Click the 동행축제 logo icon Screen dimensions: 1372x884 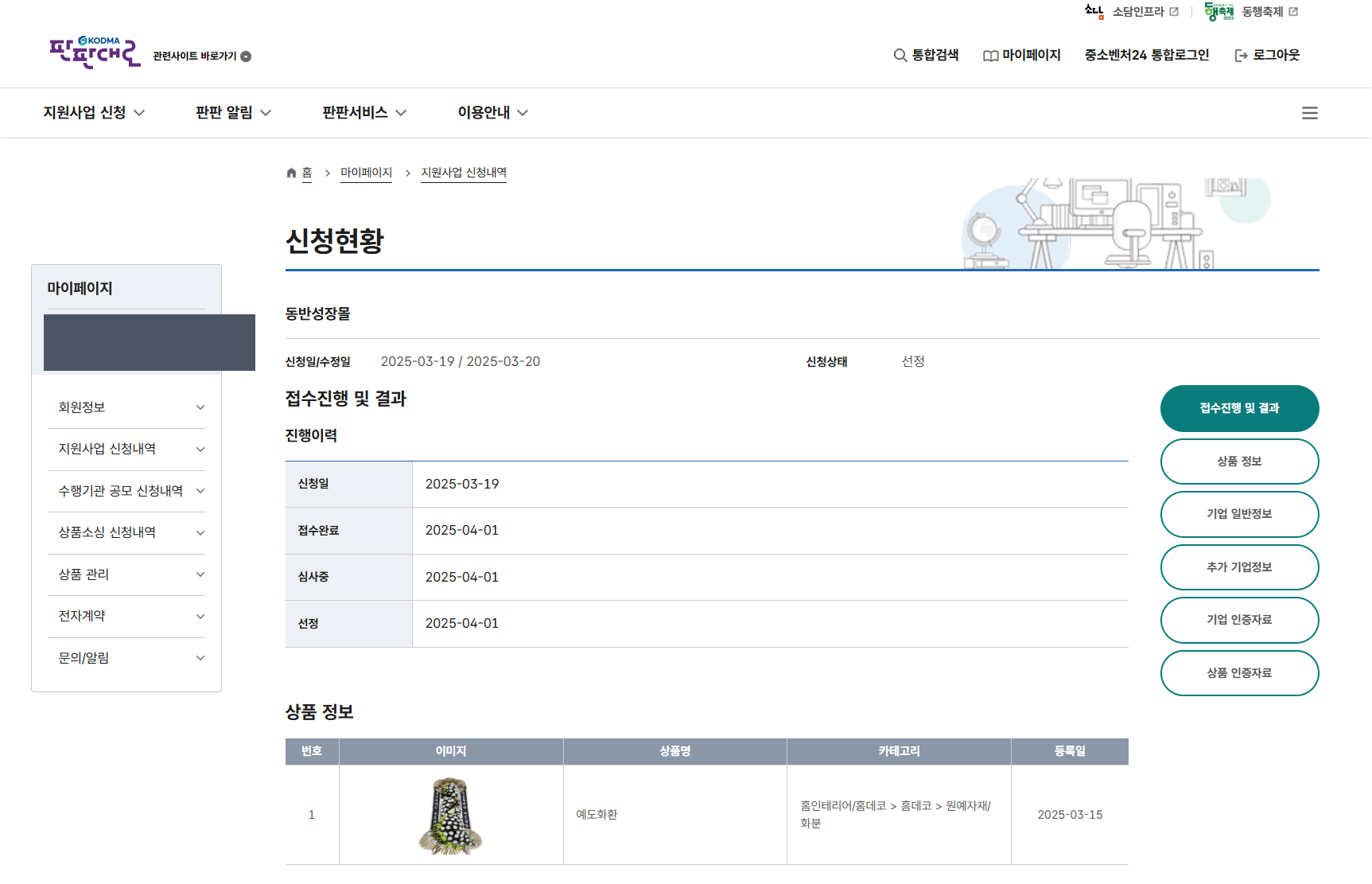[x=1219, y=12]
